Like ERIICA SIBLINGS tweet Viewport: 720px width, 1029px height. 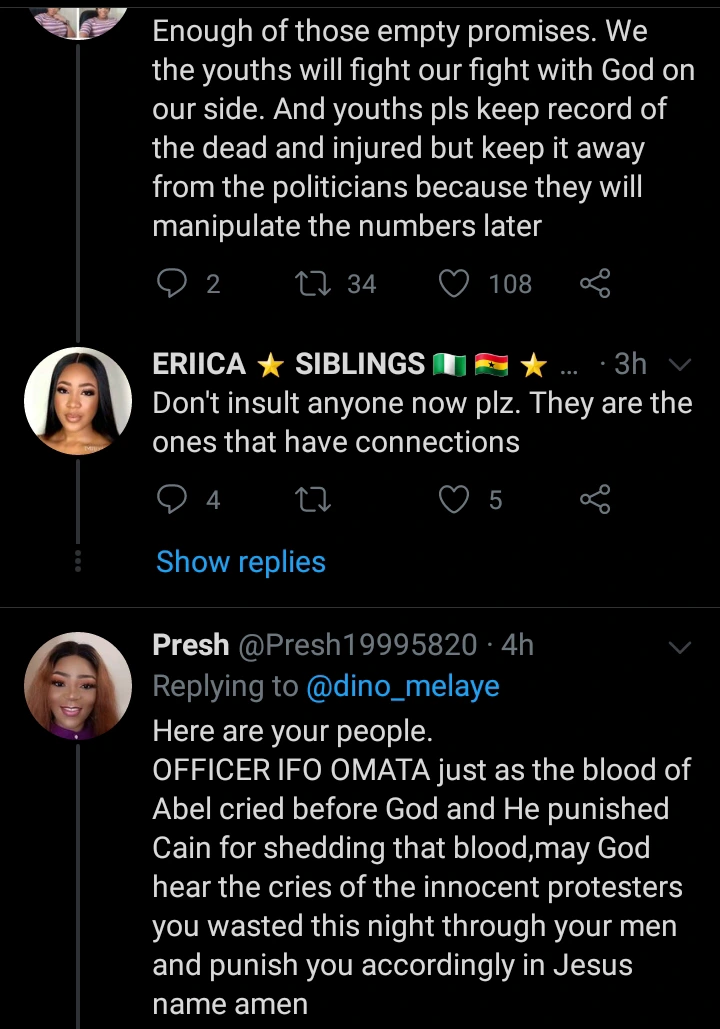pyautogui.click(x=456, y=498)
